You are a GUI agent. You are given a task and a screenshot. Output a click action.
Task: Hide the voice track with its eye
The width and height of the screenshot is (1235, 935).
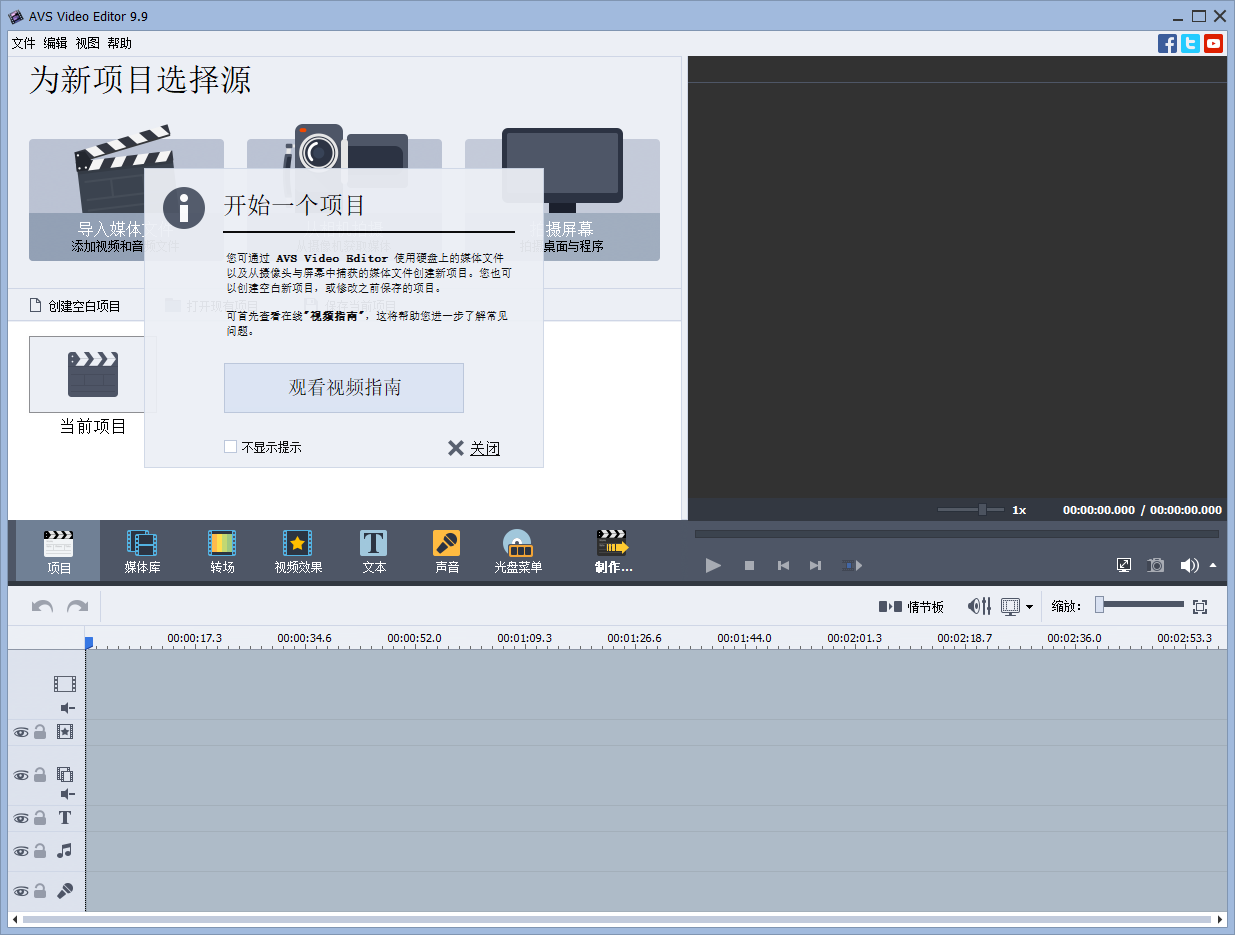(x=20, y=891)
